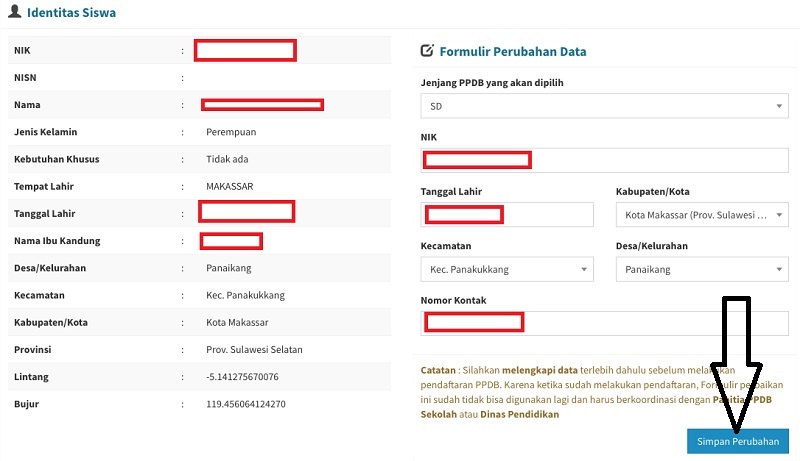This screenshot has height=461, width=800.
Task: Open the Kecamatan dropdown in the form
Action: click(x=505, y=269)
